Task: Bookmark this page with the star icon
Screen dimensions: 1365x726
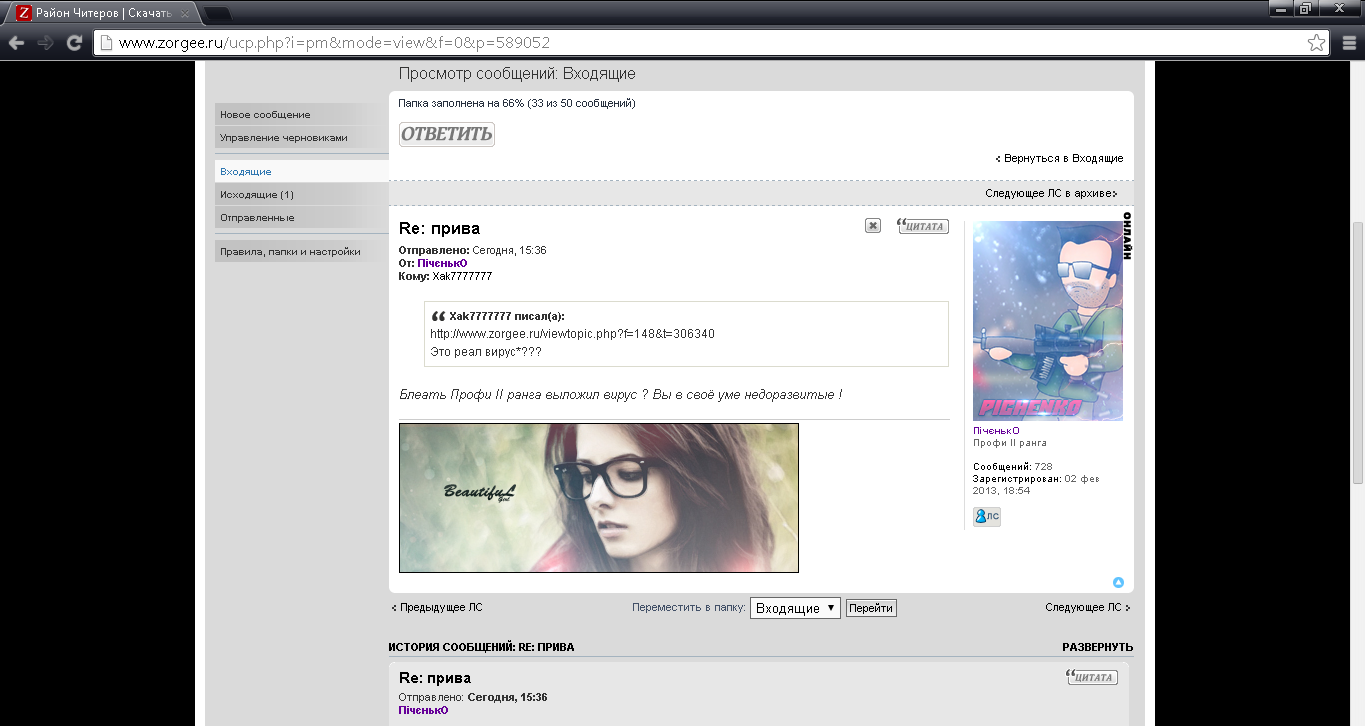Action: [x=1317, y=43]
